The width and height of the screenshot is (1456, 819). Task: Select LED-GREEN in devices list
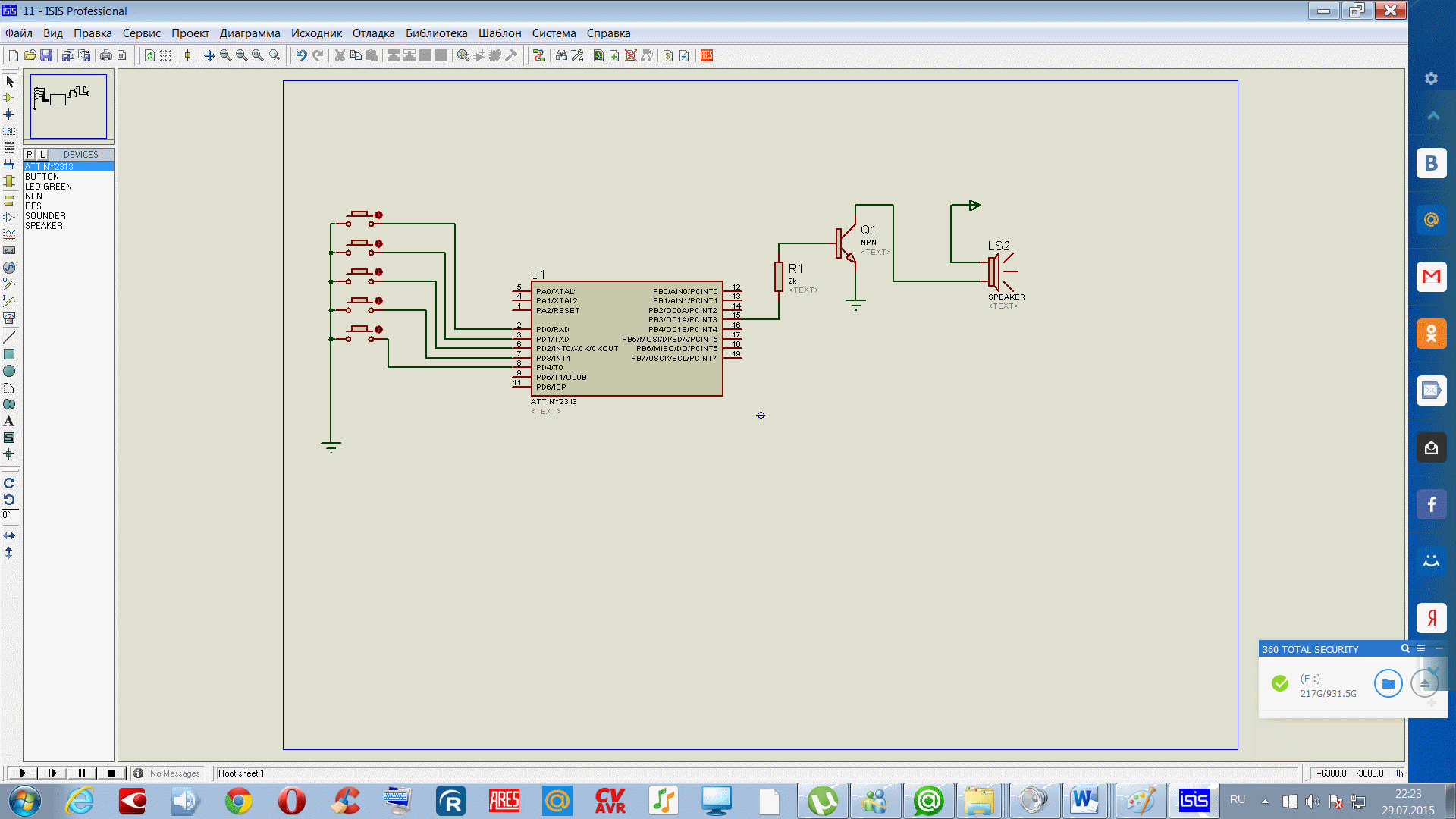click(68, 186)
